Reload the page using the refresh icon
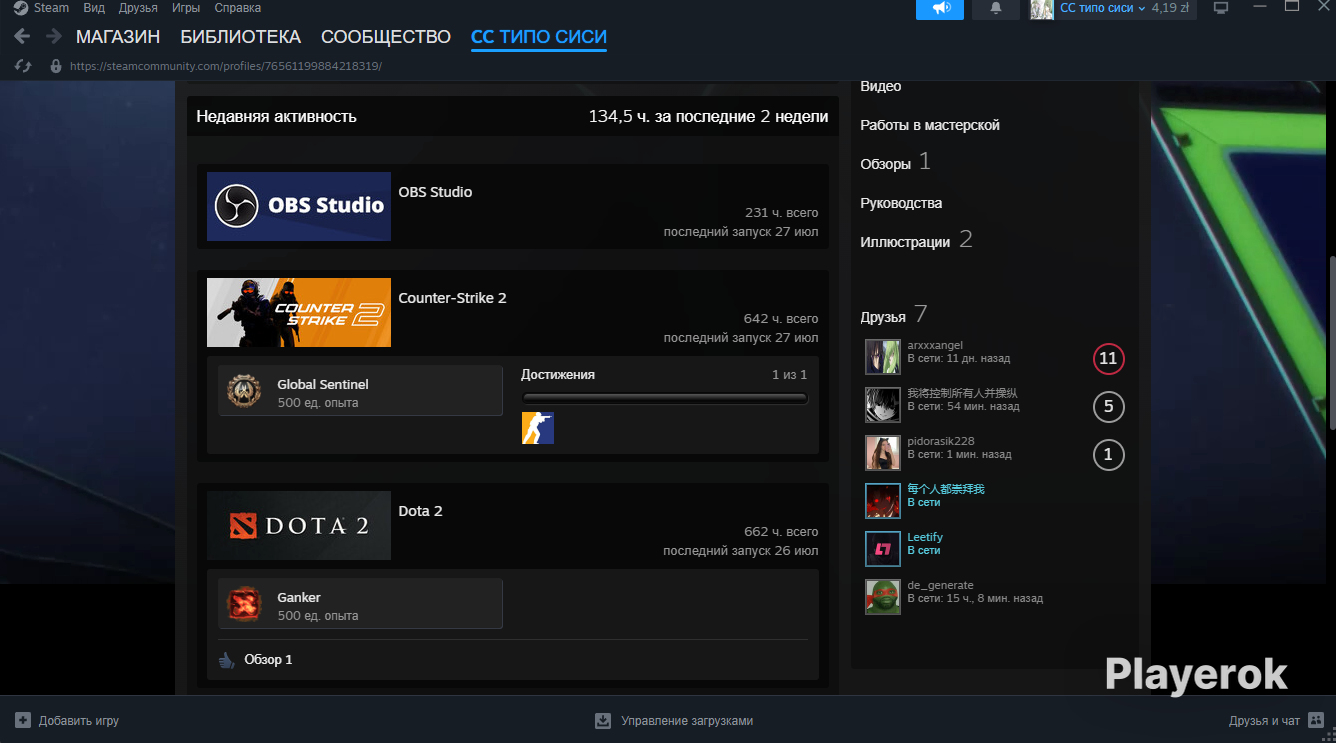 coord(23,66)
